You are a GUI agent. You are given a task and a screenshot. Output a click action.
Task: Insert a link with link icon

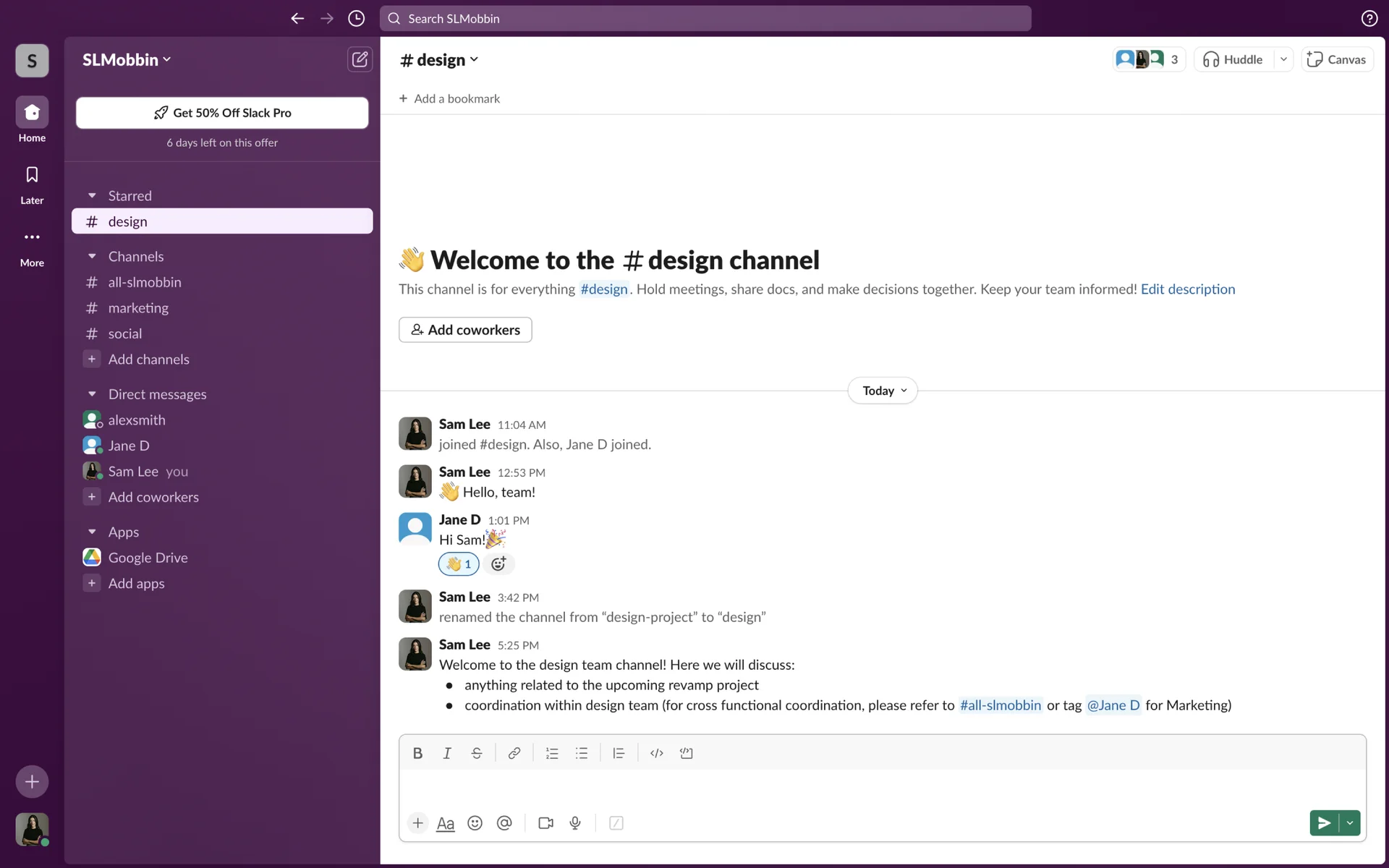click(514, 753)
